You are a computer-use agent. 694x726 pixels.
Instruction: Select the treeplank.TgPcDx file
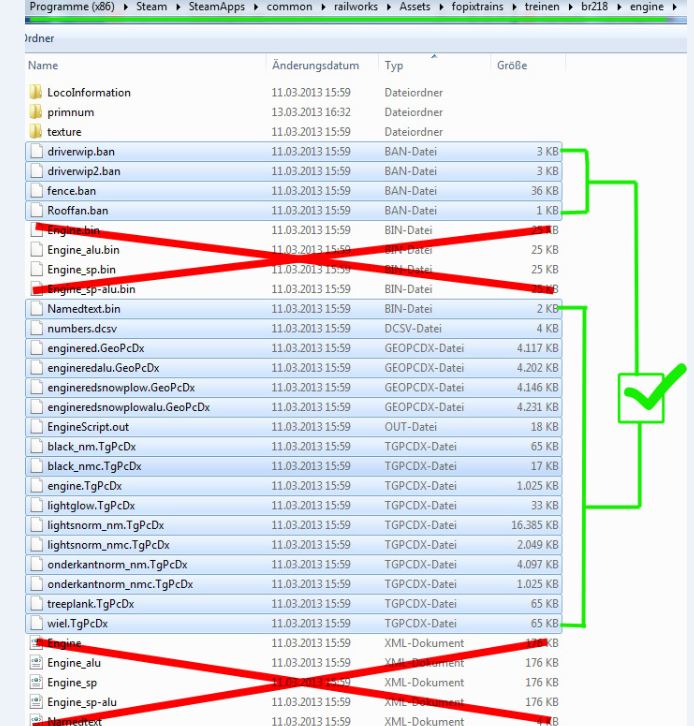pos(294,604)
